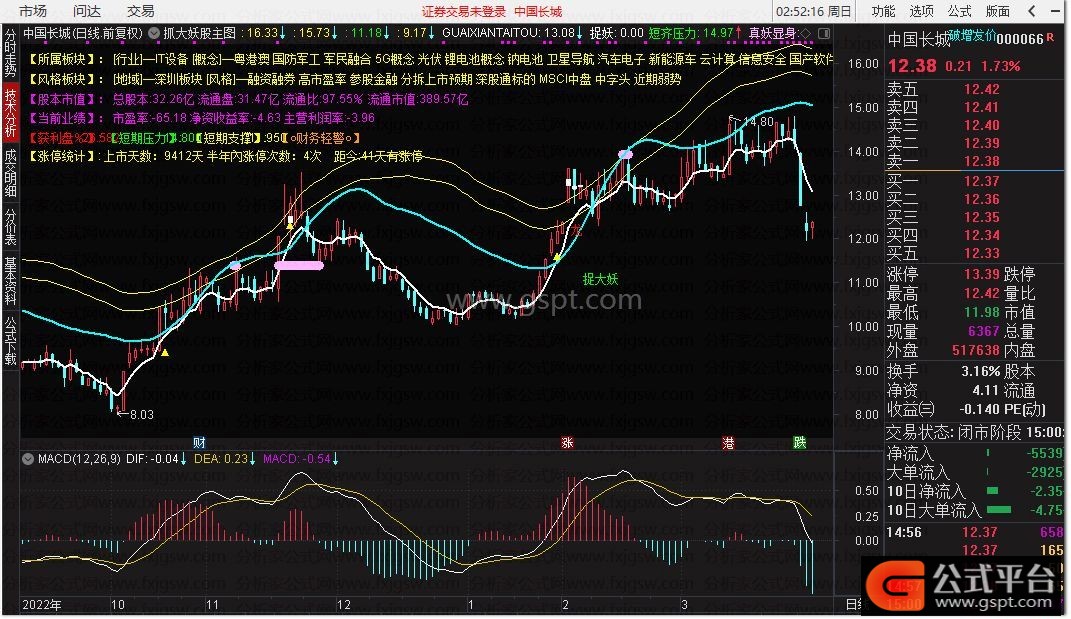The image size is (1071, 619).
Task: Click stock code 000066
Action: click(x=1020, y=40)
